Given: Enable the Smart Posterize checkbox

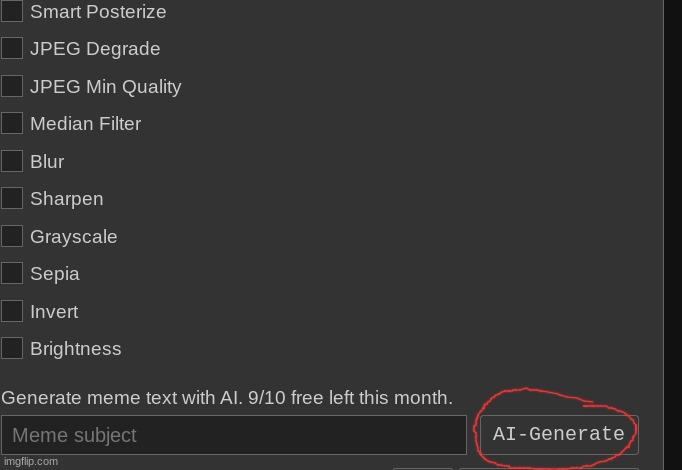Looking at the screenshot, I should pyautogui.click(x=12, y=10).
